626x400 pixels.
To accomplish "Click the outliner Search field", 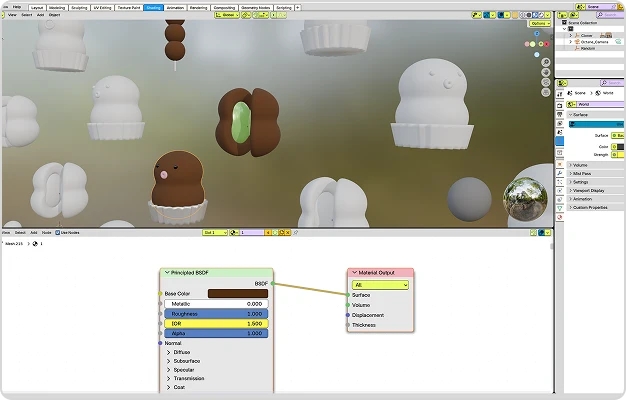I will pos(610,15).
